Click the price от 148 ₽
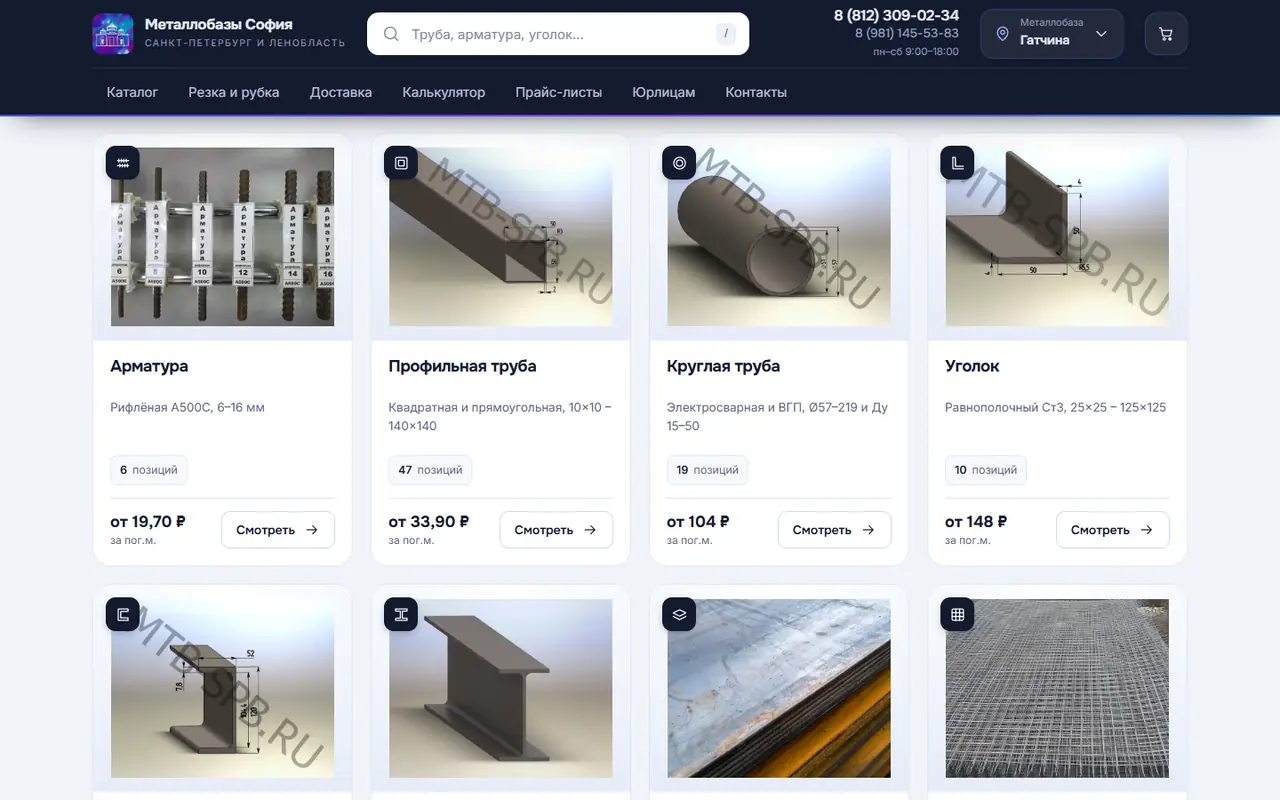The height and width of the screenshot is (800, 1280). tap(976, 521)
